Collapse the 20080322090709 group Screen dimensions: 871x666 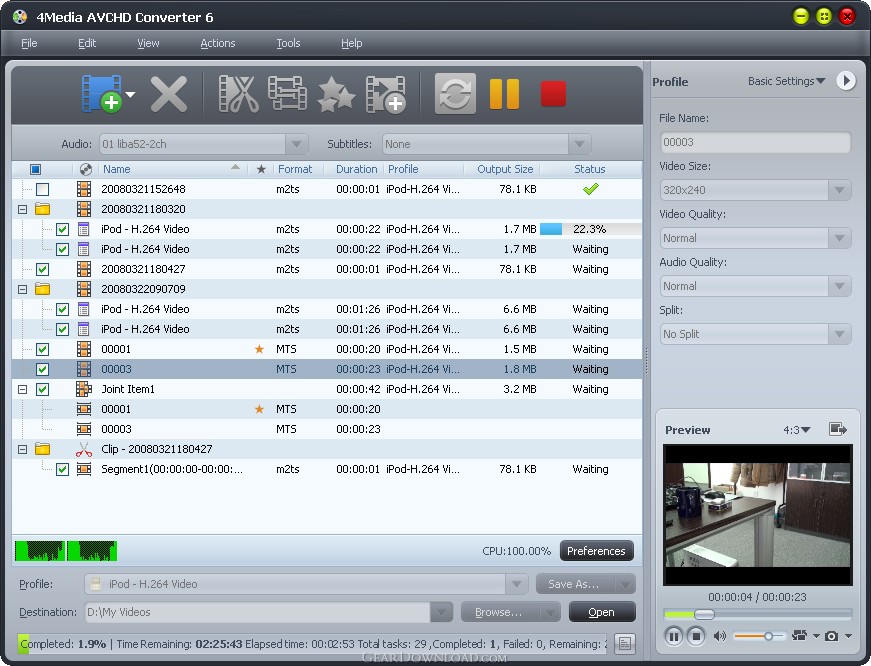click(x=22, y=289)
